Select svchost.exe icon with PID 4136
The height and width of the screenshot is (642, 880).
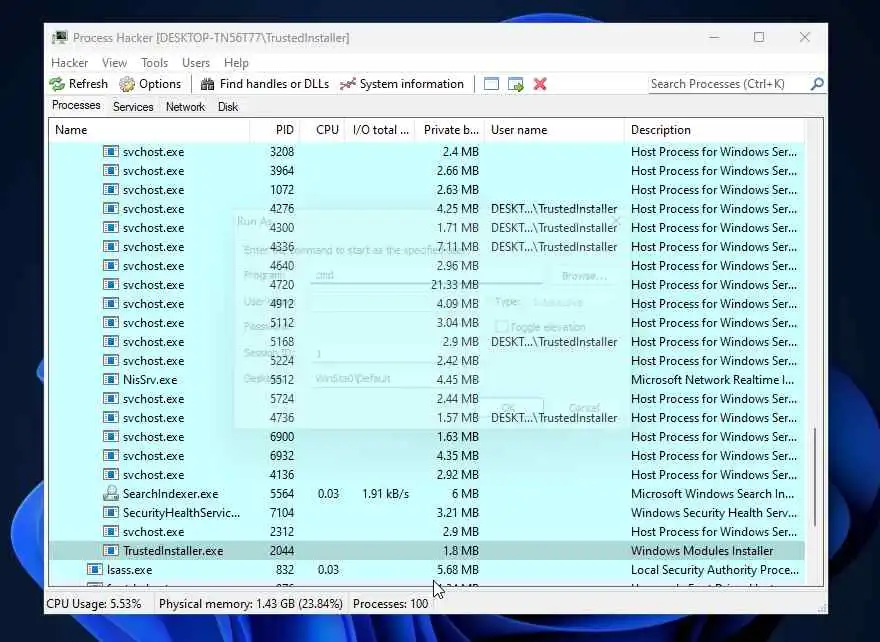click(x=111, y=475)
